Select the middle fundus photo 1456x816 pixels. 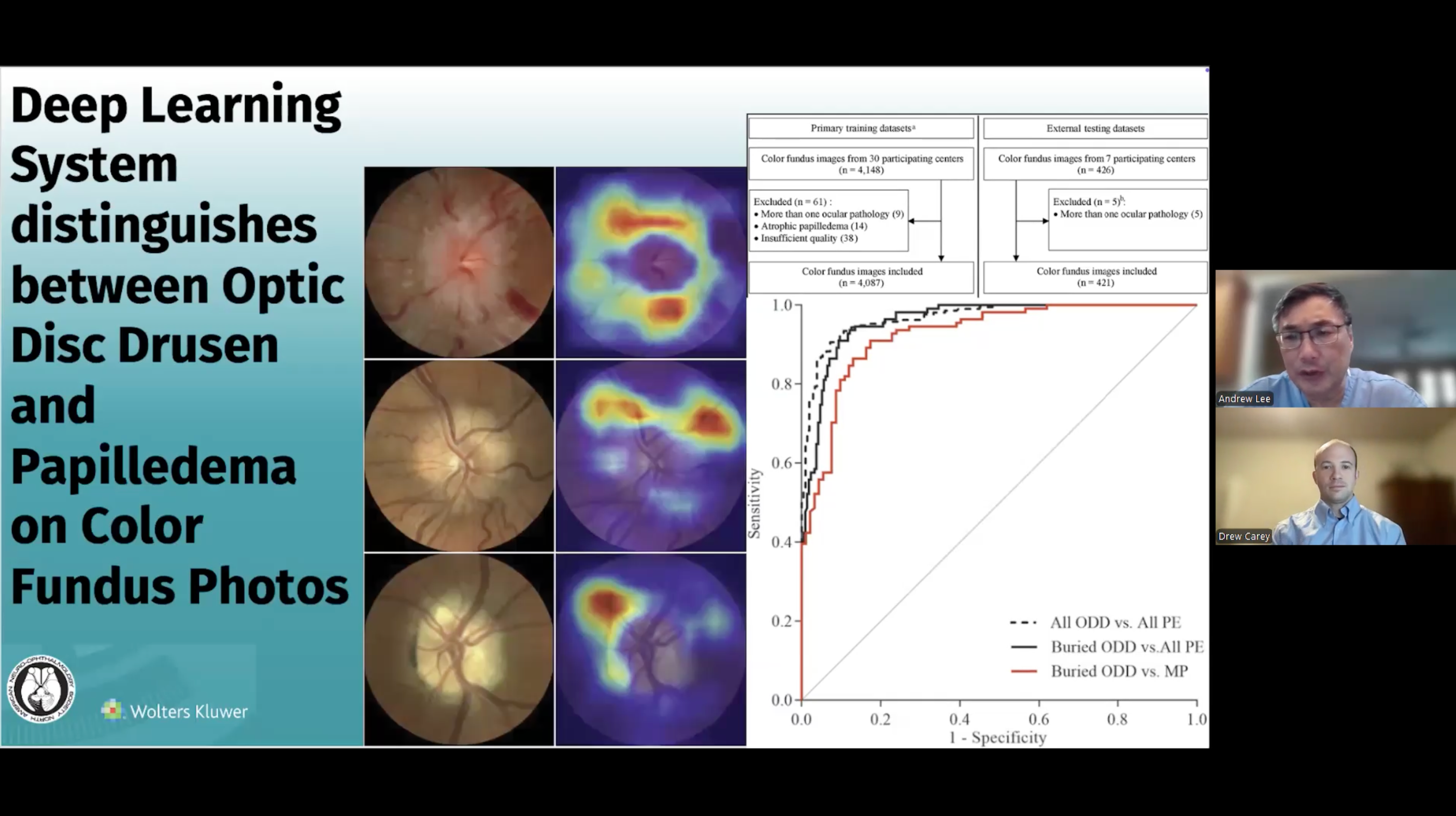pos(459,456)
